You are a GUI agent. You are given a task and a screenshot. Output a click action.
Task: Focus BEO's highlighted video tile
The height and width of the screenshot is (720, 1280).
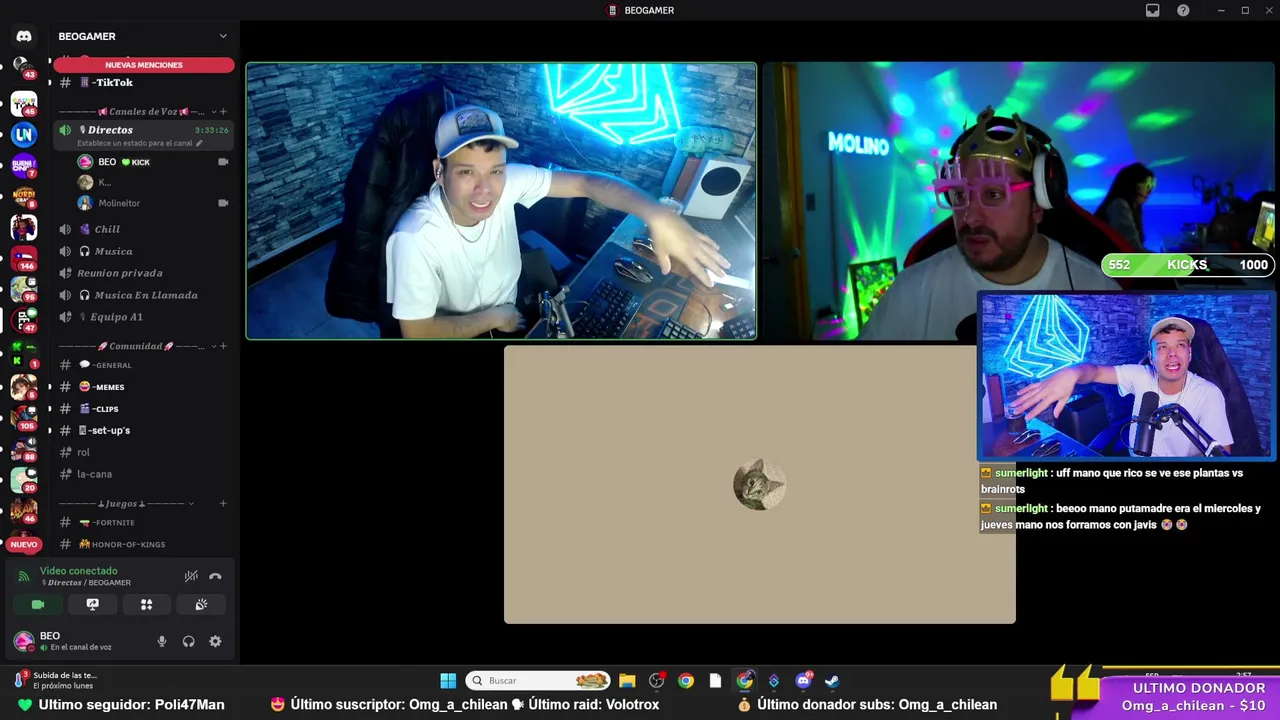(x=501, y=201)
